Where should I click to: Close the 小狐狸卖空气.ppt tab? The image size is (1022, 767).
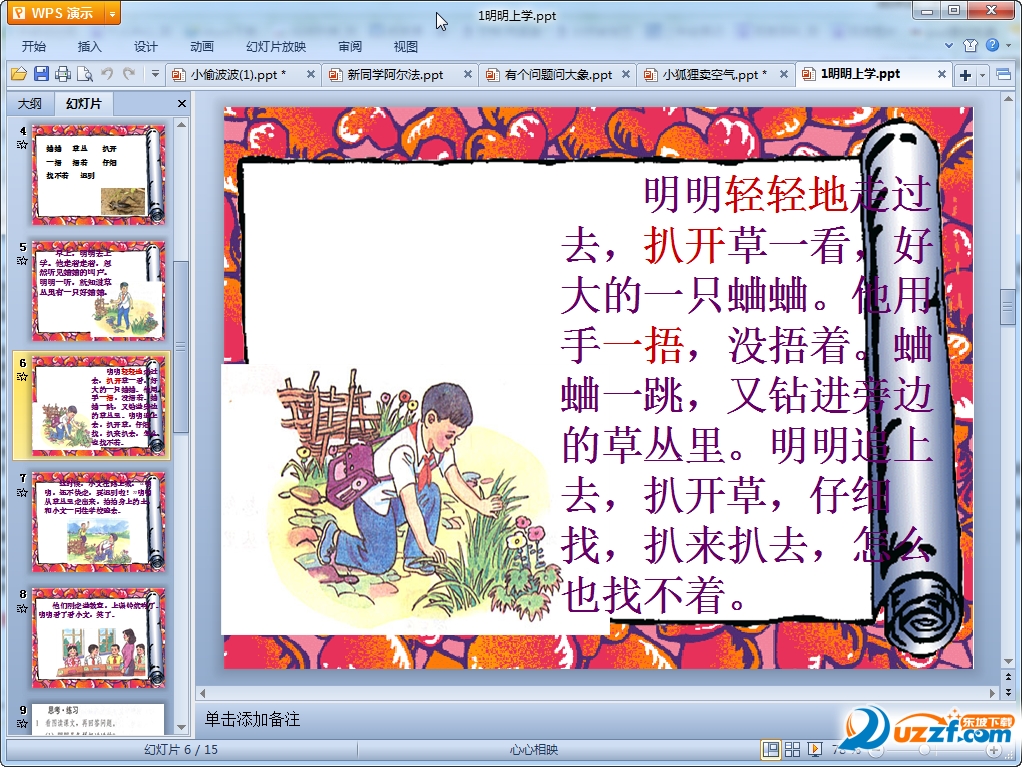pos(784,74)
